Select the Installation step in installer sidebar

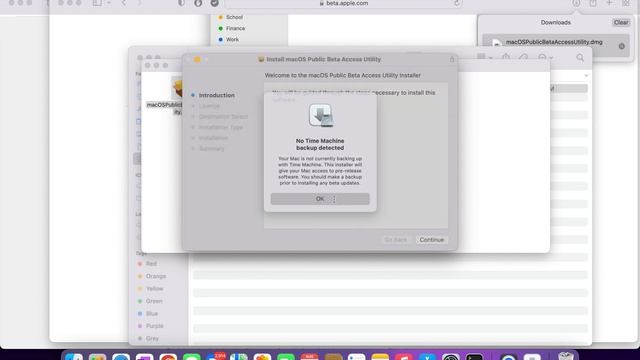(213, 138)
